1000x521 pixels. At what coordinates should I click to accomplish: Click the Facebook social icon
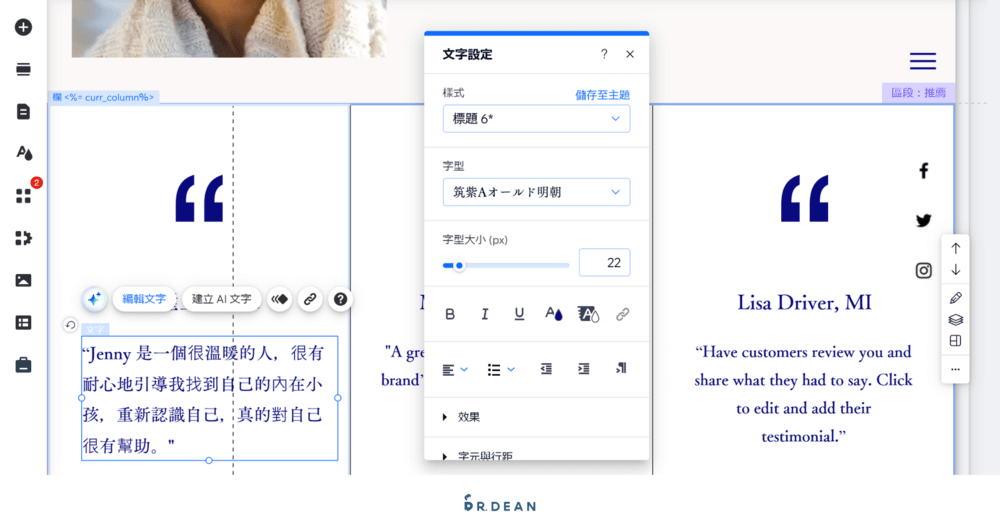(923, 171)
